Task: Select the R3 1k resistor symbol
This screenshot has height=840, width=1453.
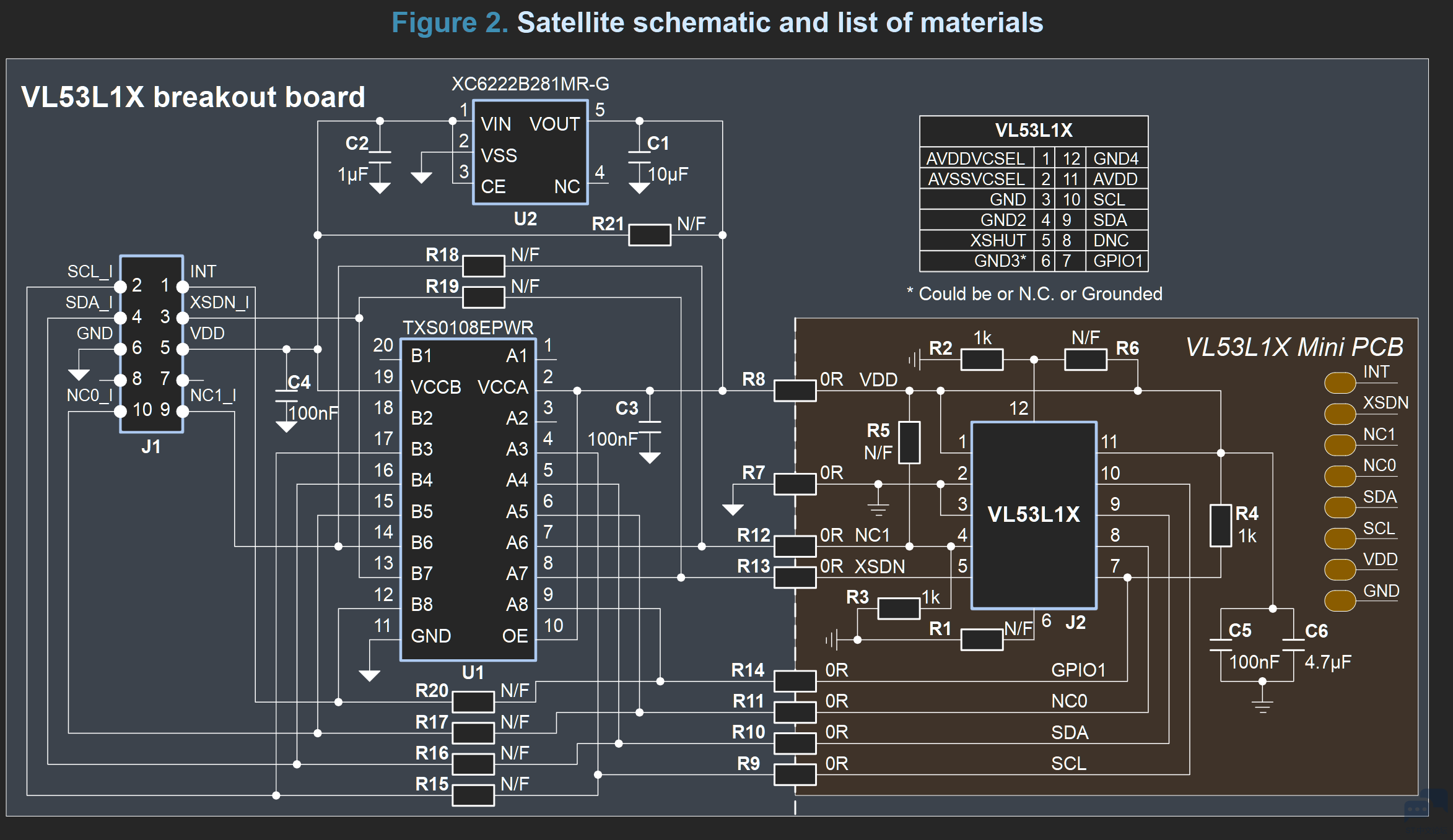Action: pyautogui.click(x=899, y=608)
